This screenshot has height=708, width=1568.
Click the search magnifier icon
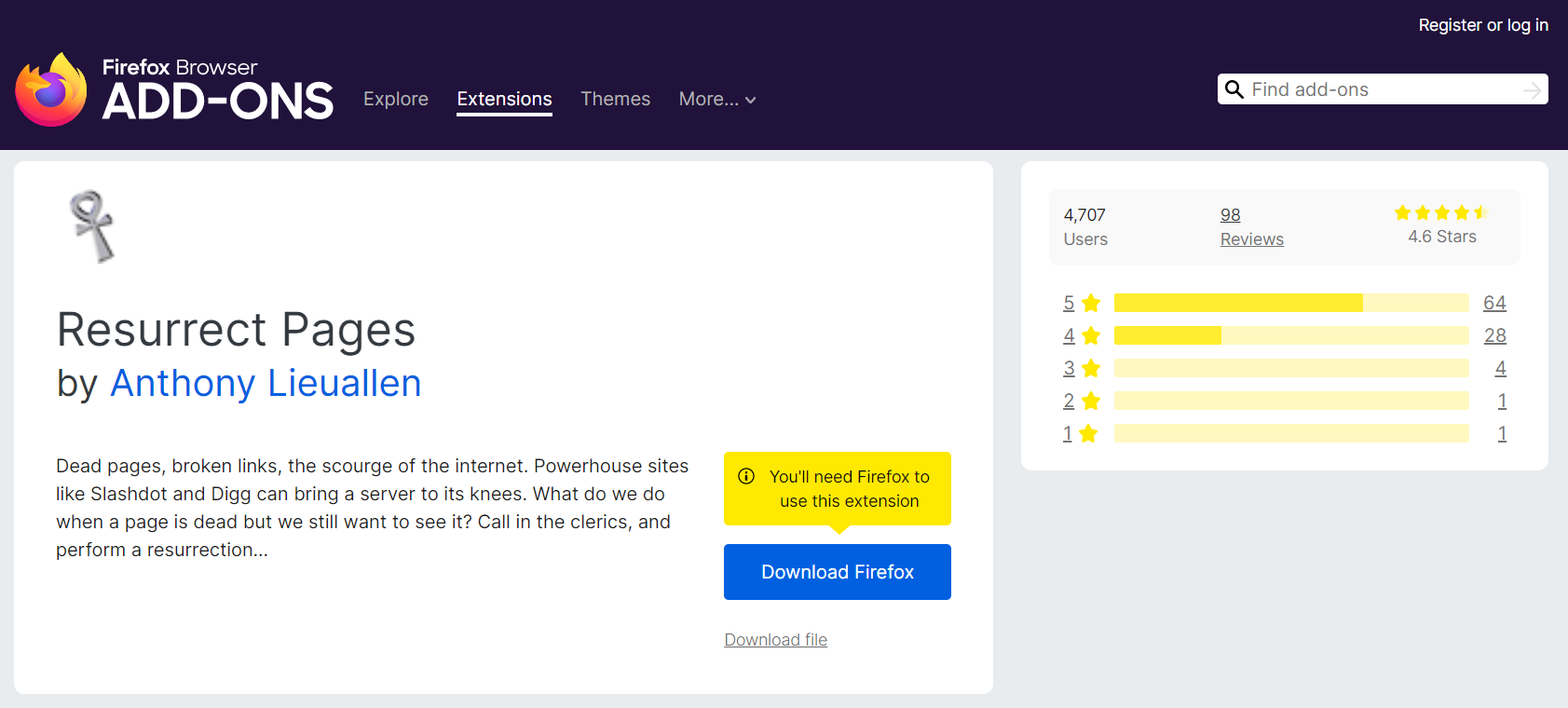(x=1234, y=89)
